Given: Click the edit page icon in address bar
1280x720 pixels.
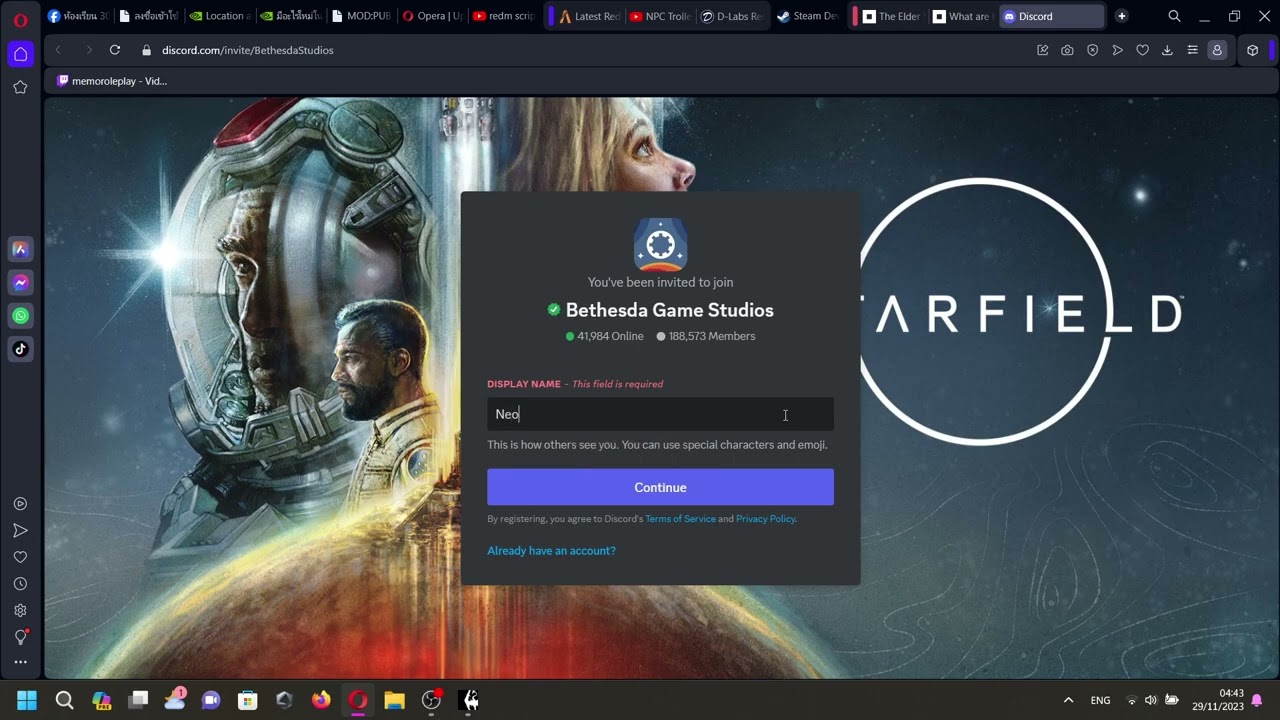Looking at the screenshot, I should click(x=1042, y=50).
